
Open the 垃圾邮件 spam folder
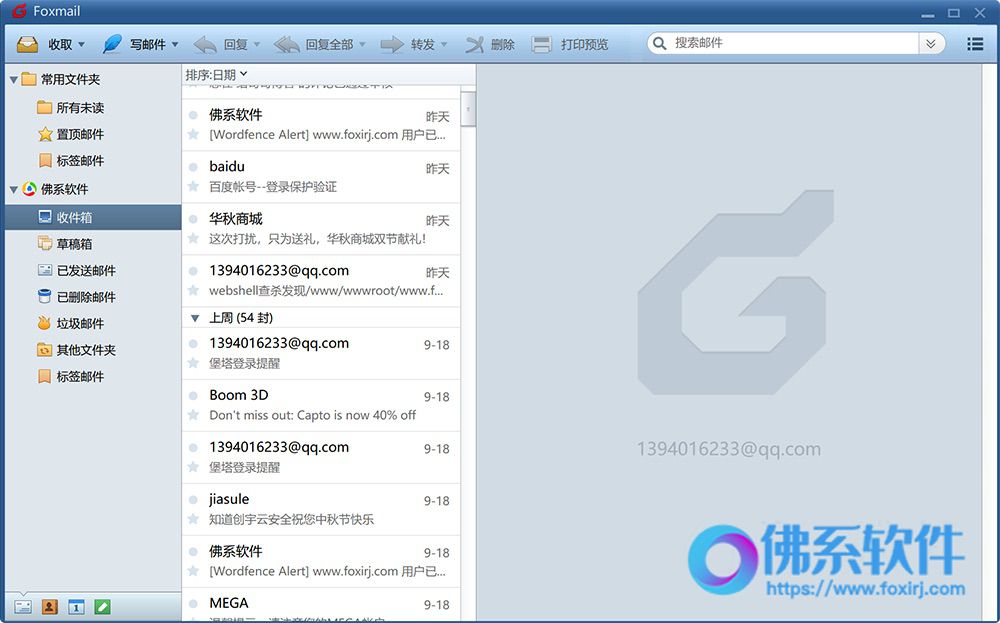pos(70,324)
